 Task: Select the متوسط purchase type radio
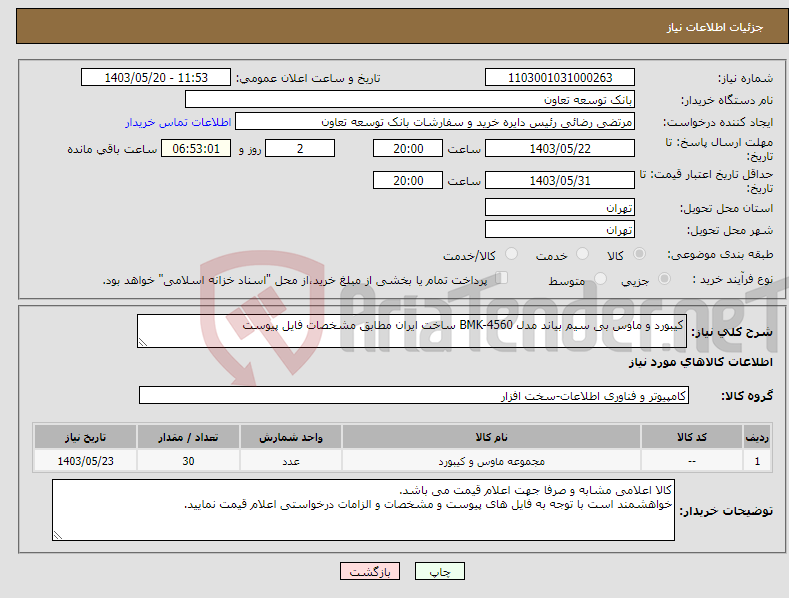(x=600, y=278)
